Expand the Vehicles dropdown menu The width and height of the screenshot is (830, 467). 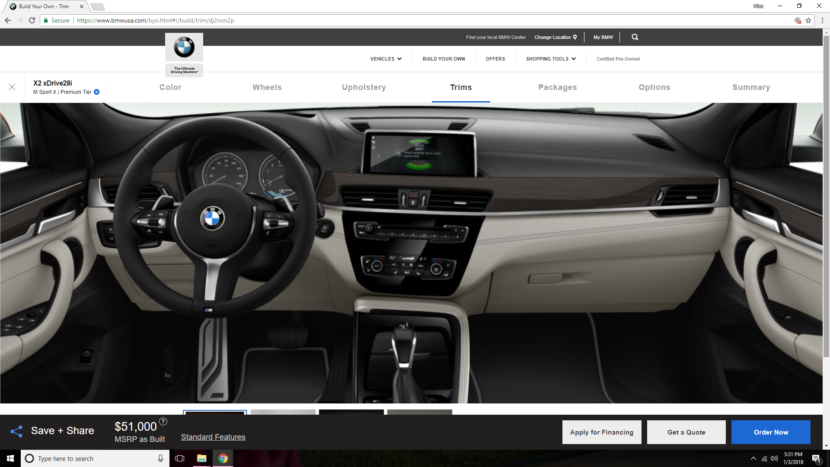tap(385, 59)
